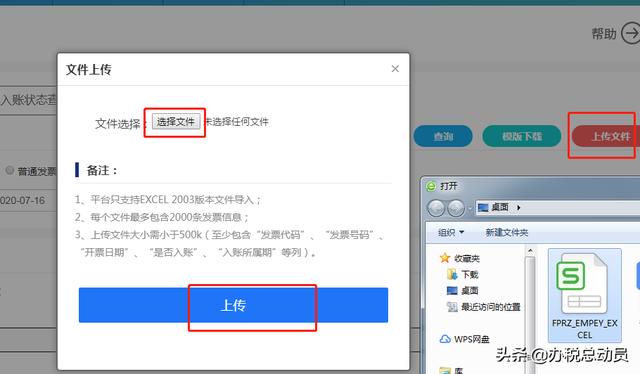
Task: Select the 普通发票 radio button
Action: pyautogui.click(x=9, y=170)
